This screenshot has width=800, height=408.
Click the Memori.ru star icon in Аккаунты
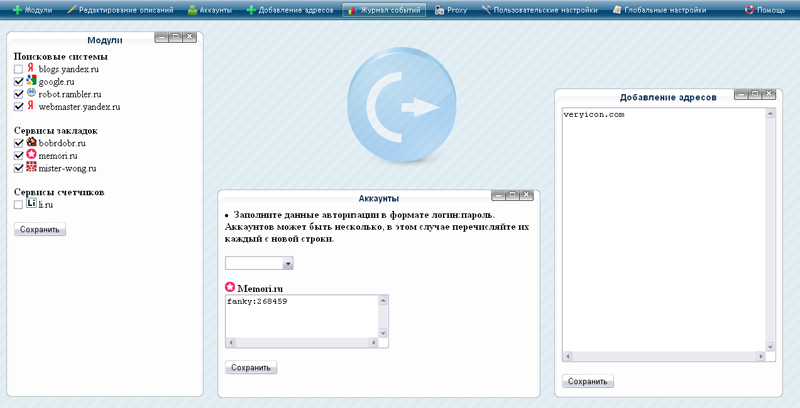point(230,287)
